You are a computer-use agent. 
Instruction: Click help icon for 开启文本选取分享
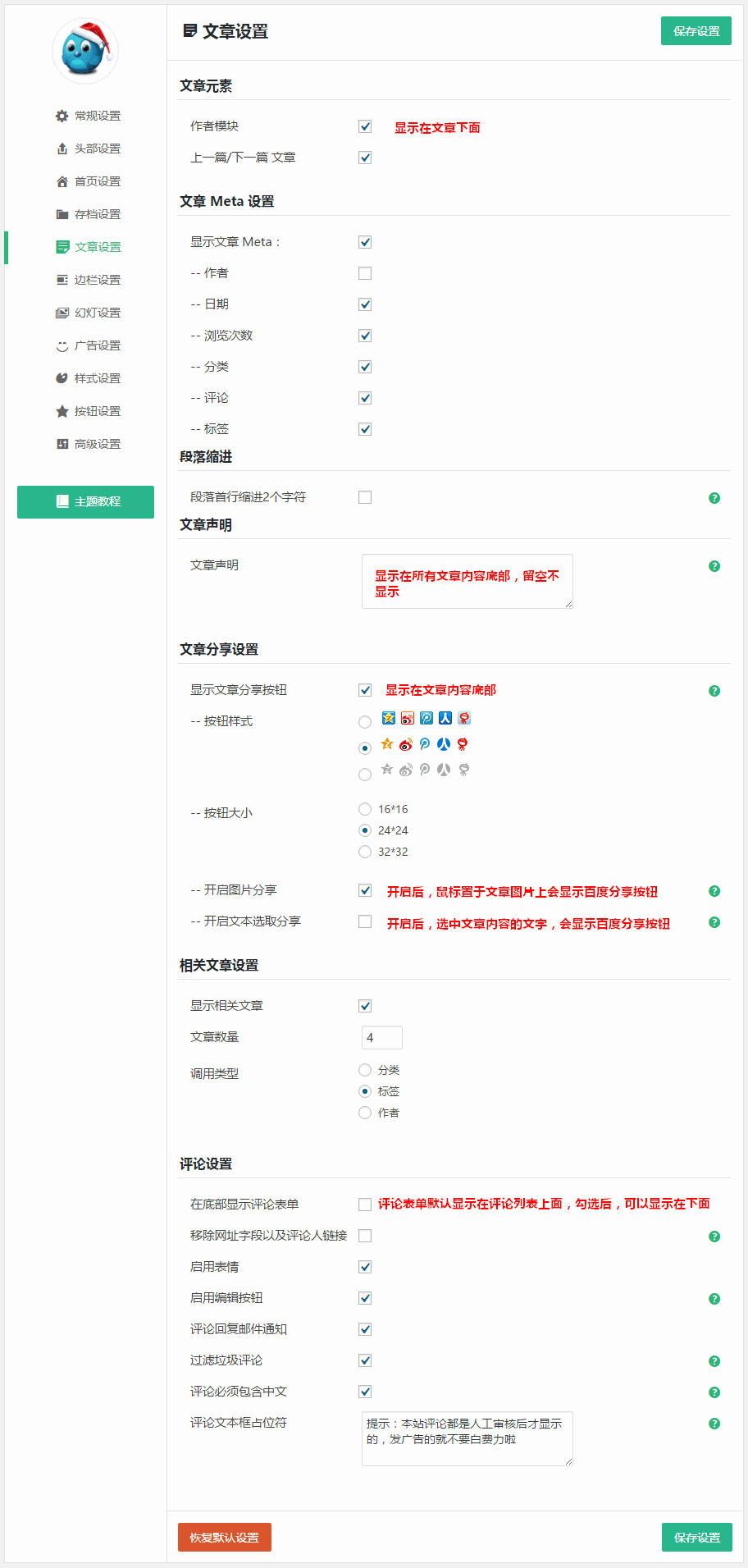(714, 922)
